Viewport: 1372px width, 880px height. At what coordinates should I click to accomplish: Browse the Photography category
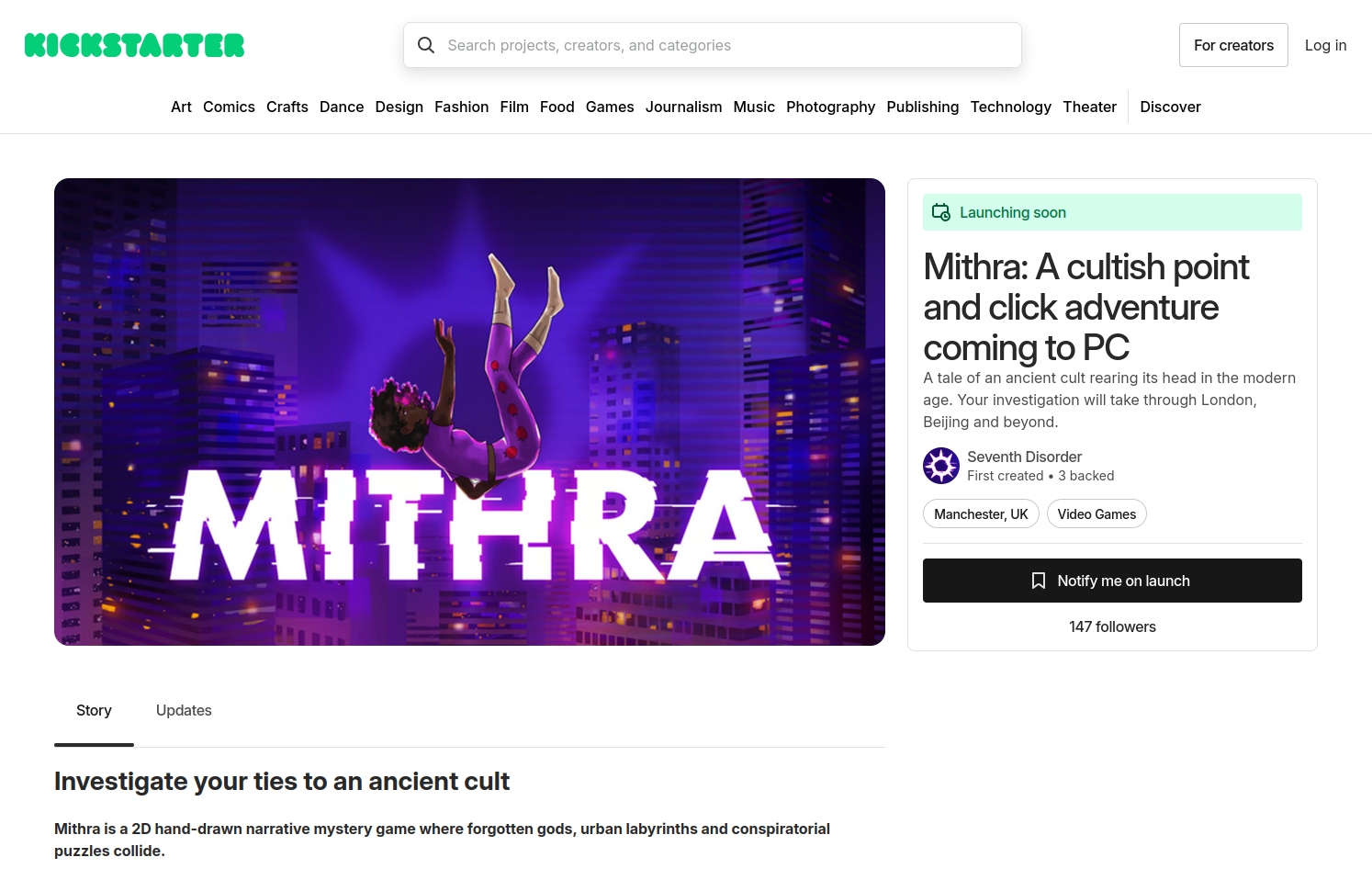(x=830, y=107)
